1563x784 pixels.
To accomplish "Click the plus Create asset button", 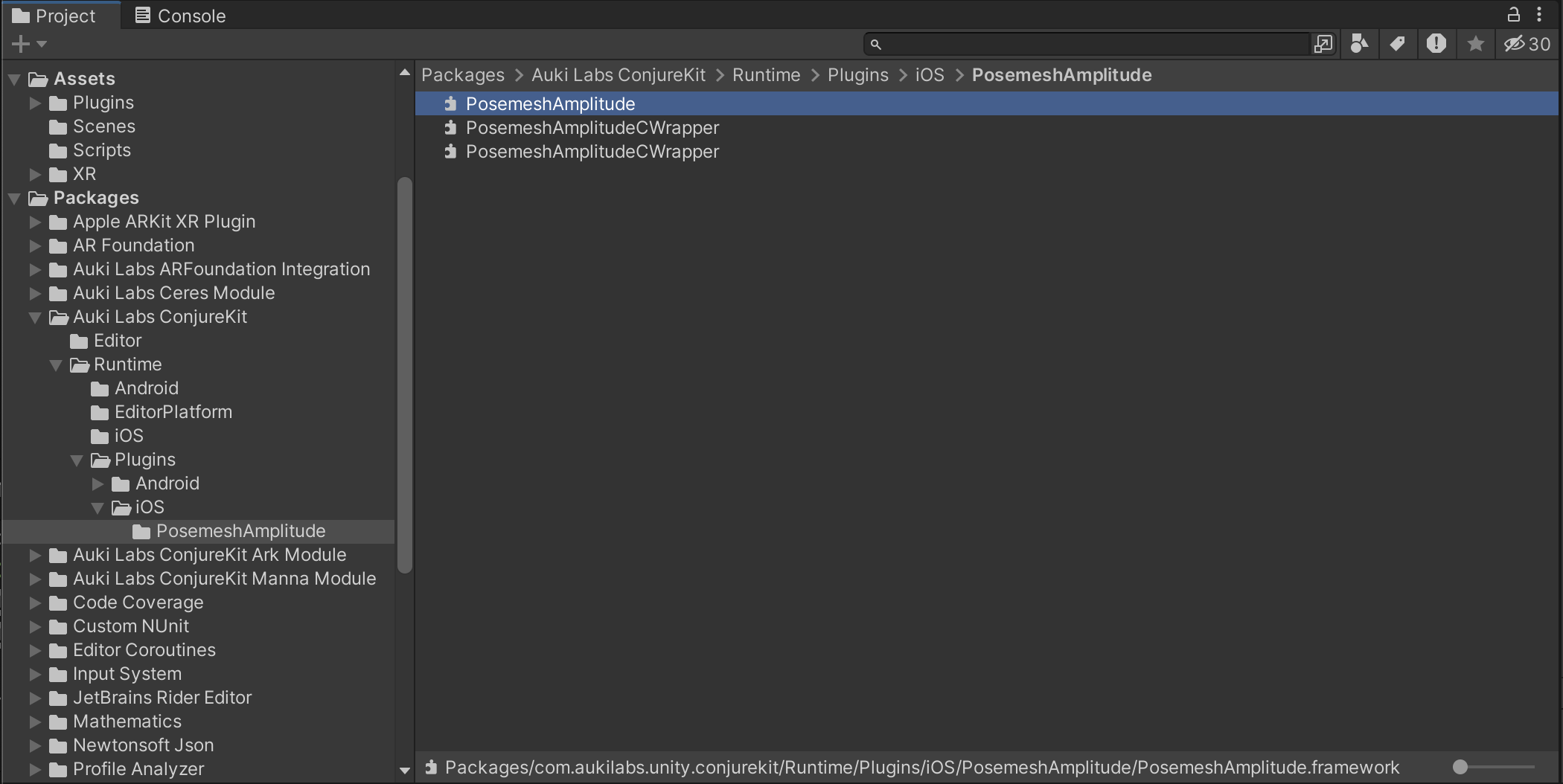I will (x=28, y=44).
